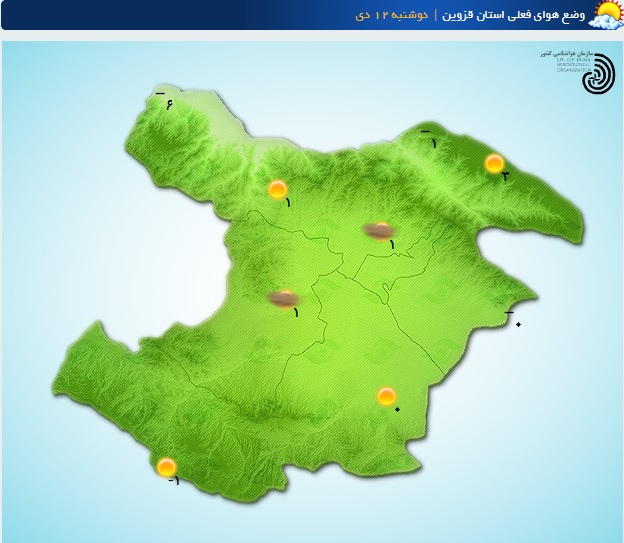Screen dimensions: 624x543
Task: Click the temperature ۶ label at northwest tip
Action: (169, 103)
